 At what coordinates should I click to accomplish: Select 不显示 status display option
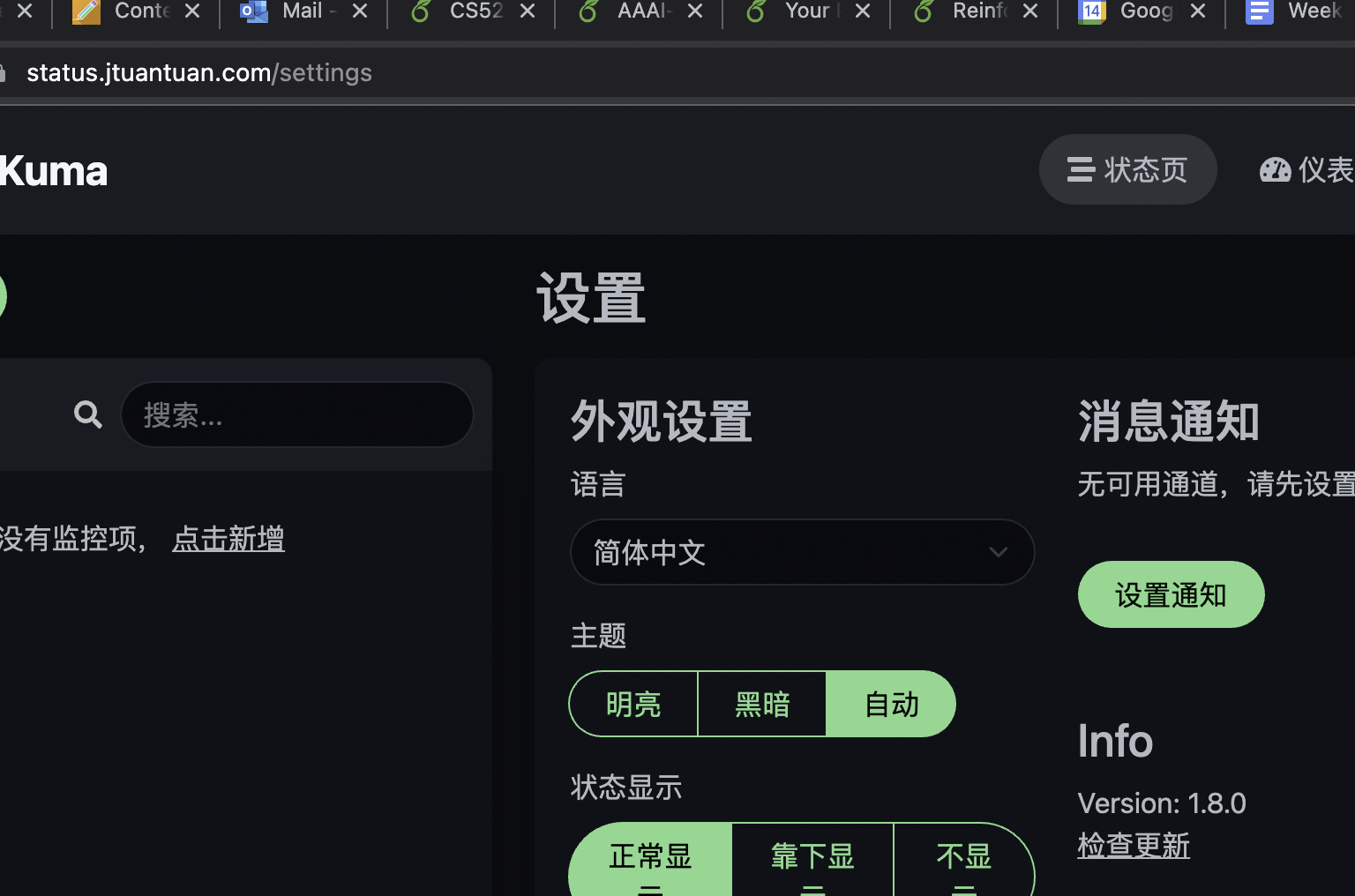pos(964,860)
